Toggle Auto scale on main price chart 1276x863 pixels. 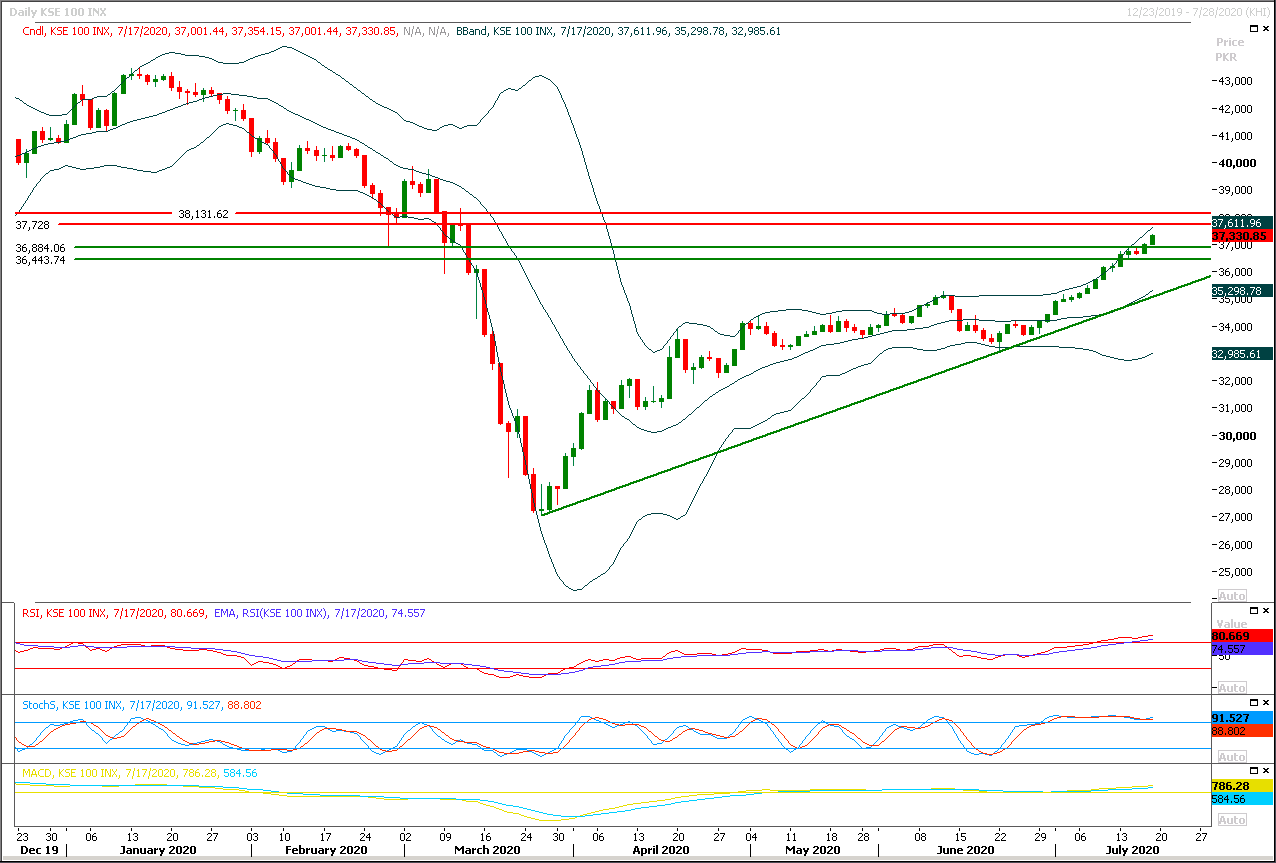point(1232,595)
